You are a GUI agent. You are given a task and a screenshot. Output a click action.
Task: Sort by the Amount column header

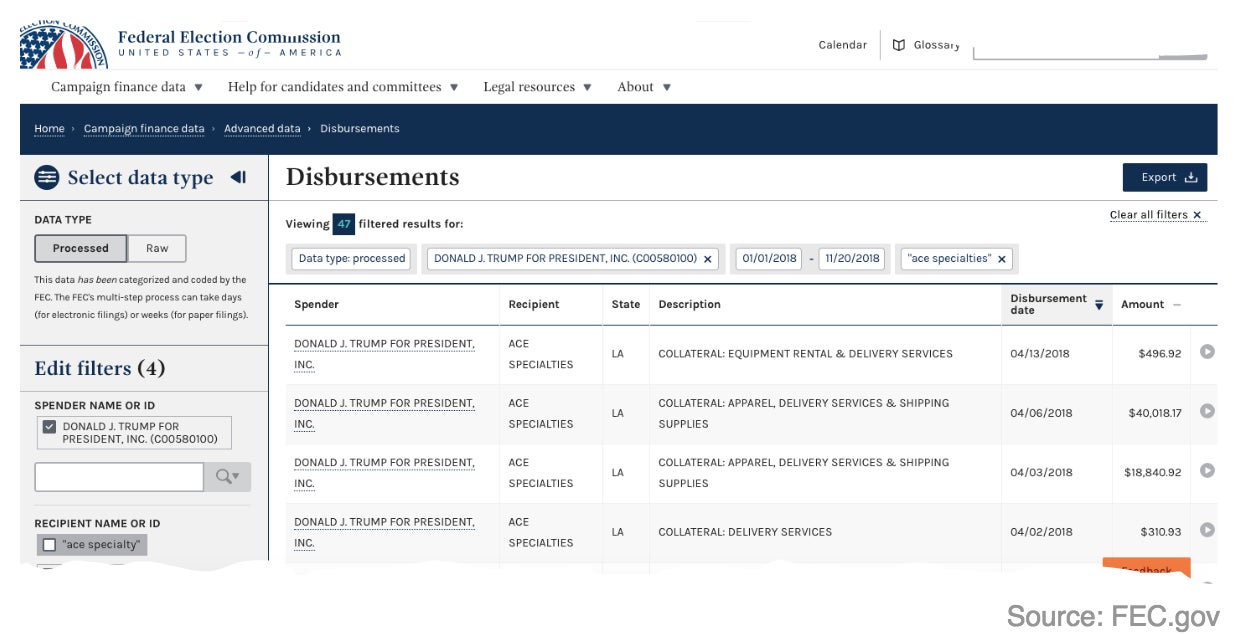click(x=1151, y=304)
